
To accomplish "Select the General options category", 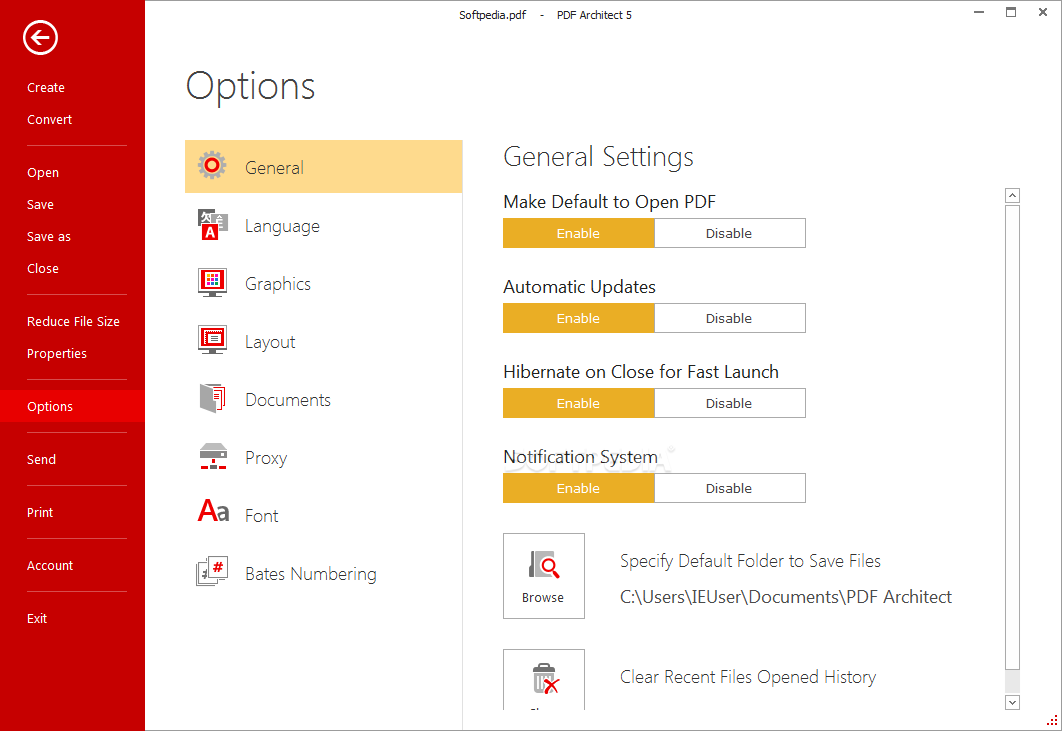I will pos(324,167).
